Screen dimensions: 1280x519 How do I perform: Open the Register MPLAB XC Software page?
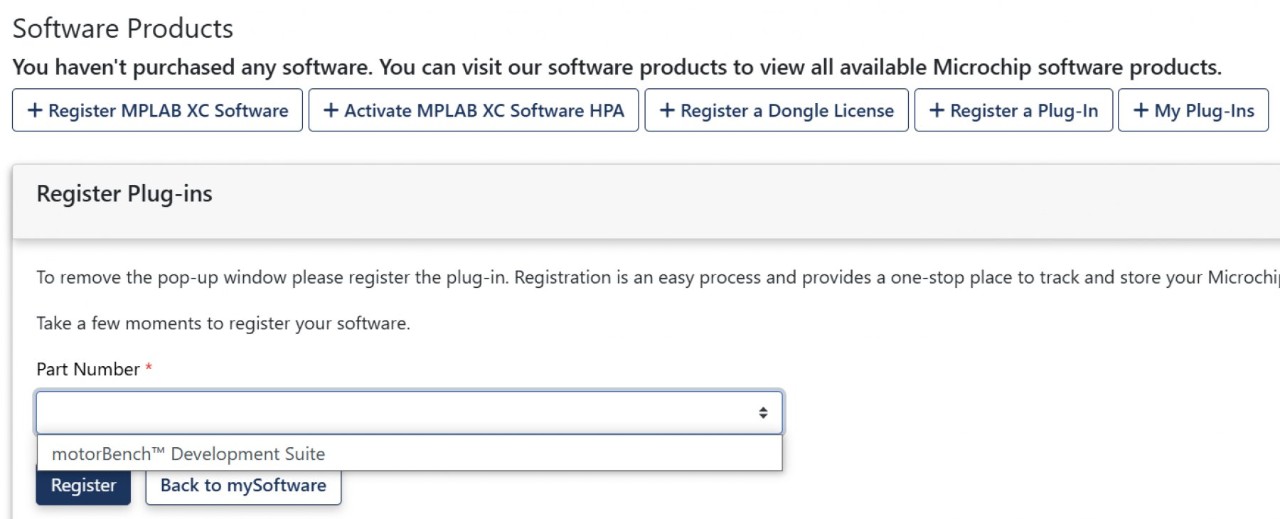(x=168, y=111)
